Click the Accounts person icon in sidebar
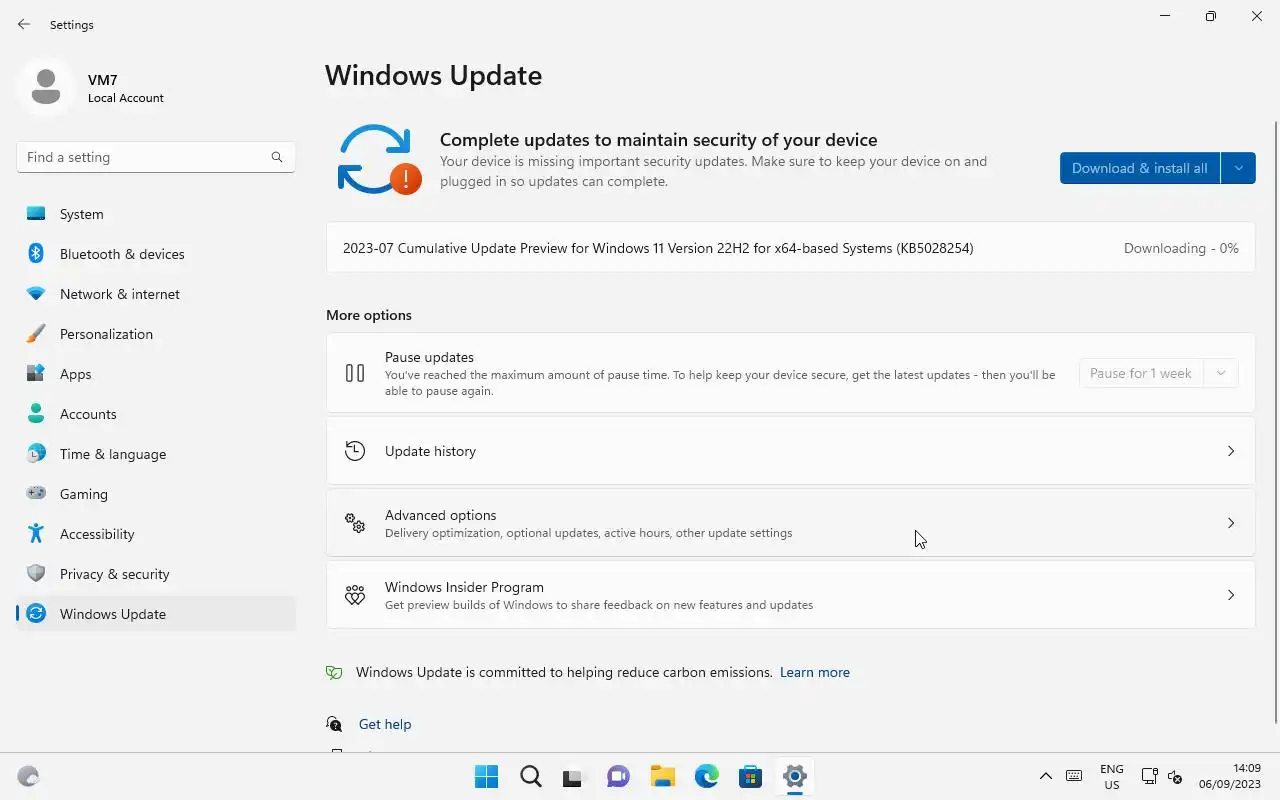This screenshot has width=1280, height=800. (x=36, y=414)
